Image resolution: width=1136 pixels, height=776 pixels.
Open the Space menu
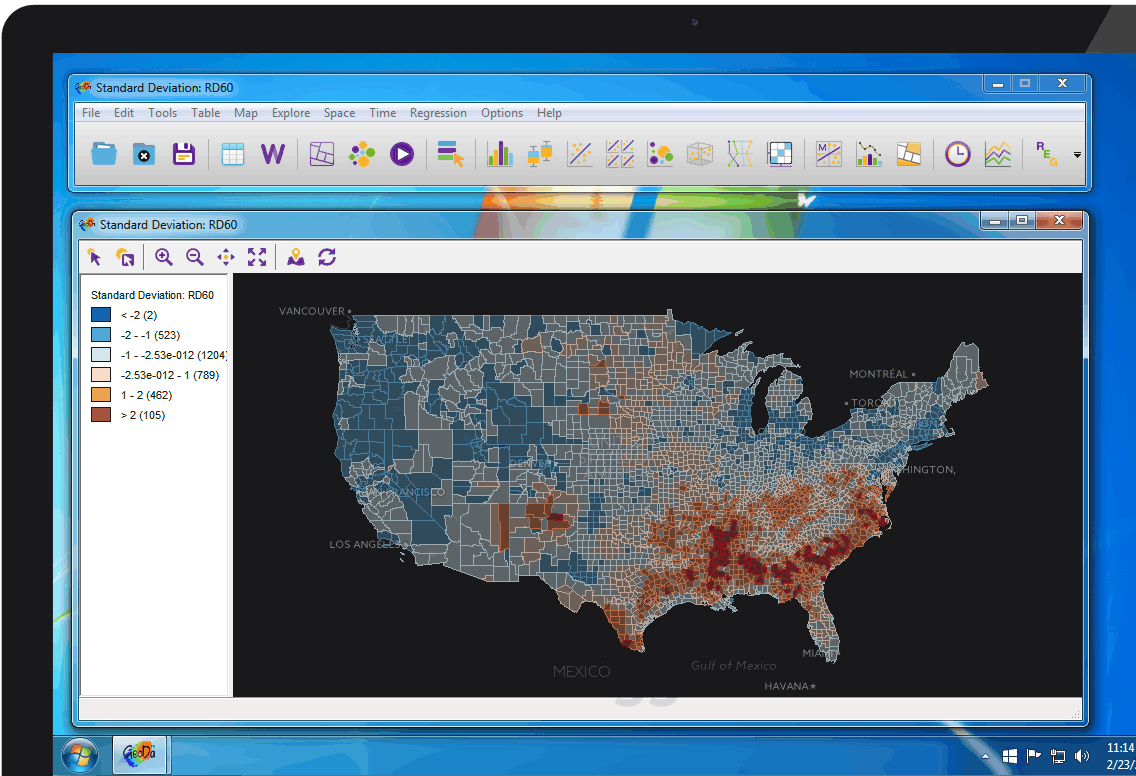tap(339, 113)
